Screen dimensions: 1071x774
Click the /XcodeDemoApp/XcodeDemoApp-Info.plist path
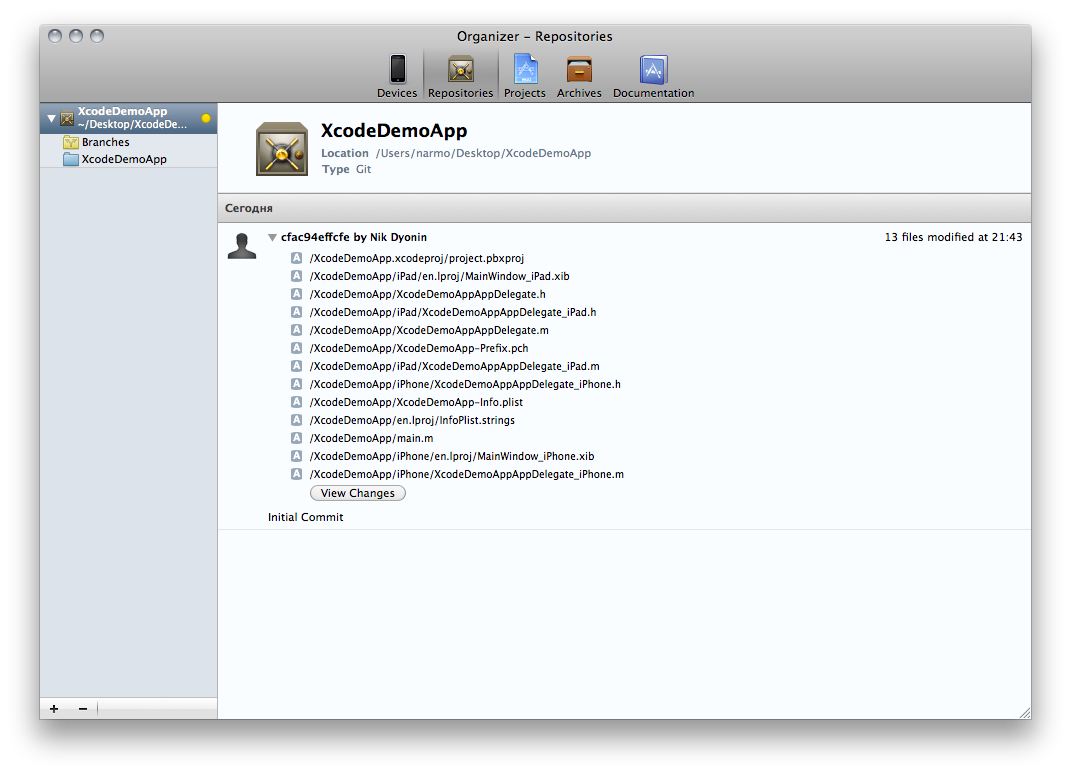416,402
